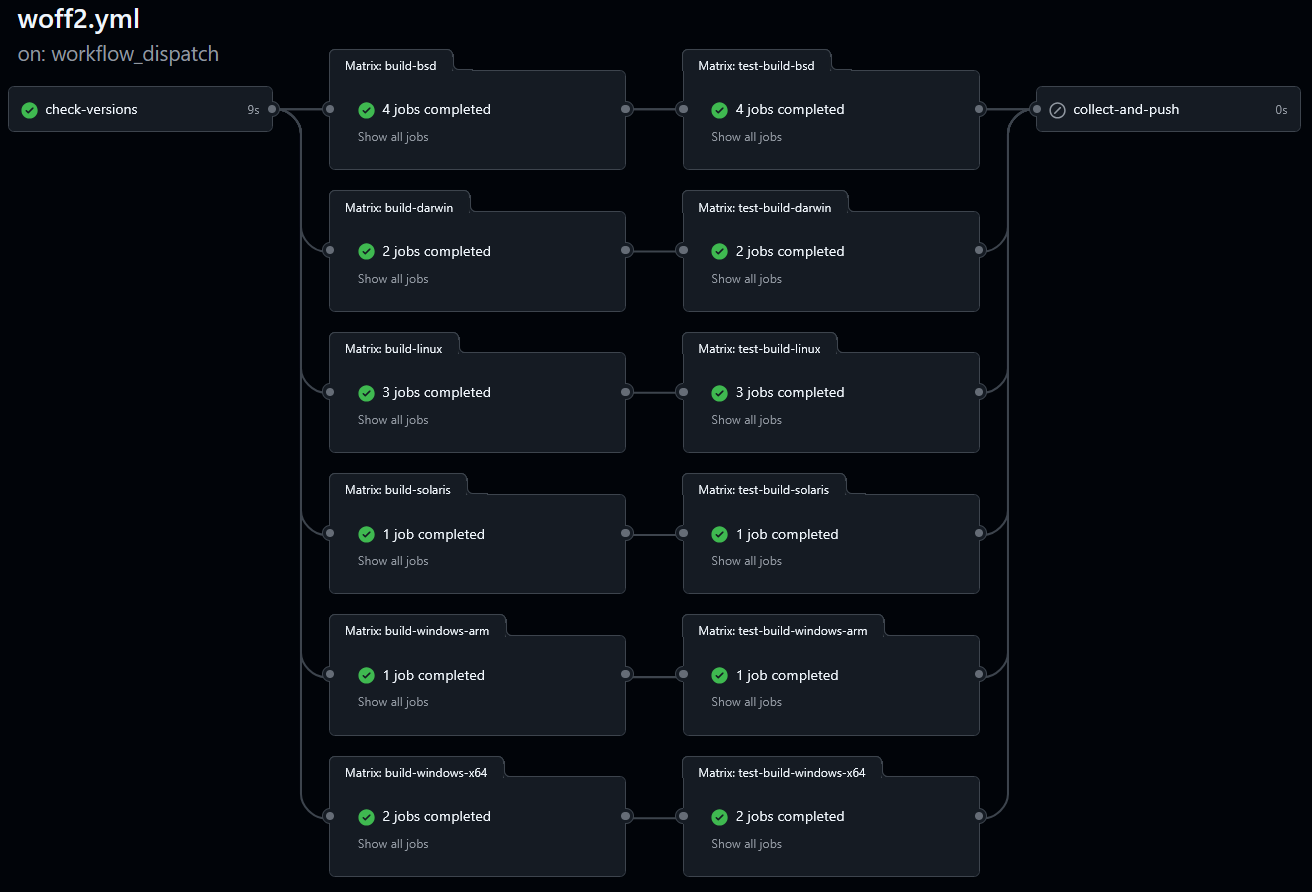Screen dimensions: 1312x892
Task: Click test-build-windows-x64 green checkmark icon
Action: click(719, 817)
